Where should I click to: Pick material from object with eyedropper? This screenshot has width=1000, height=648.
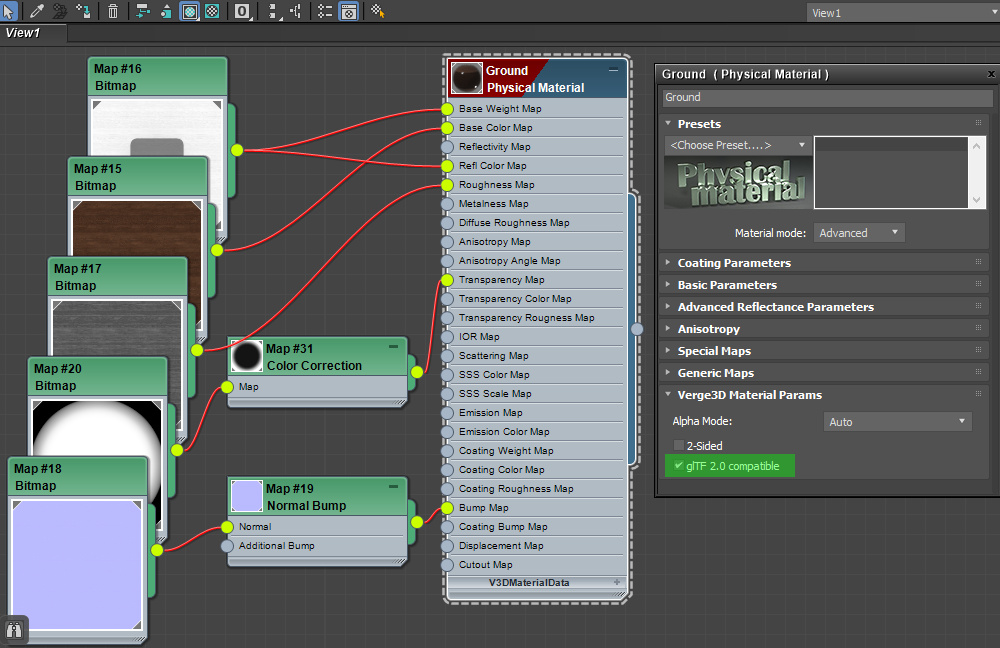(x=37, y=11)
